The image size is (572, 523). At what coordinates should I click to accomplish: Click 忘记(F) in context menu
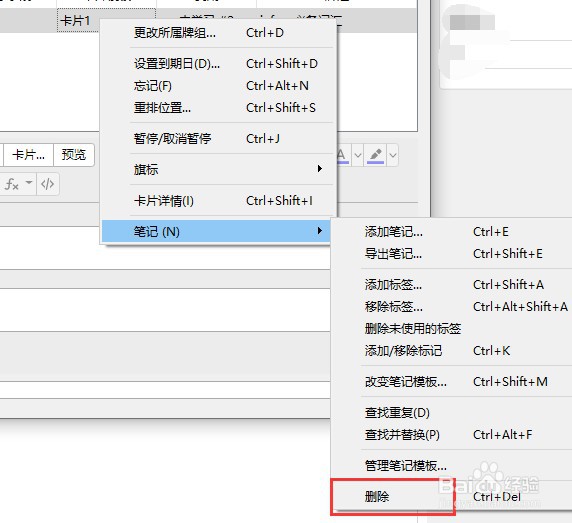click(x=218, y=86)
